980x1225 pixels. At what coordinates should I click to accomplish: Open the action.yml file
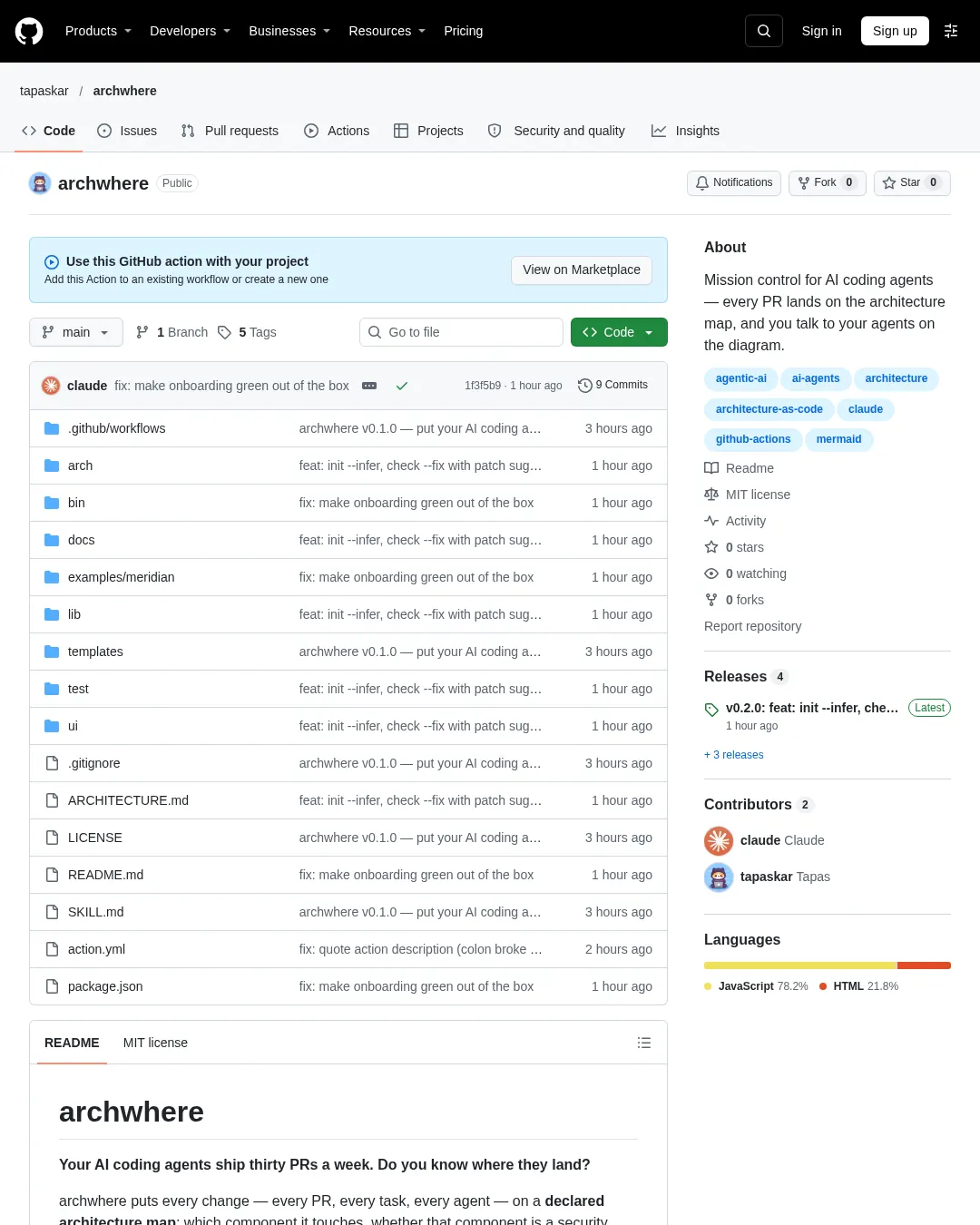coord(96,949)
